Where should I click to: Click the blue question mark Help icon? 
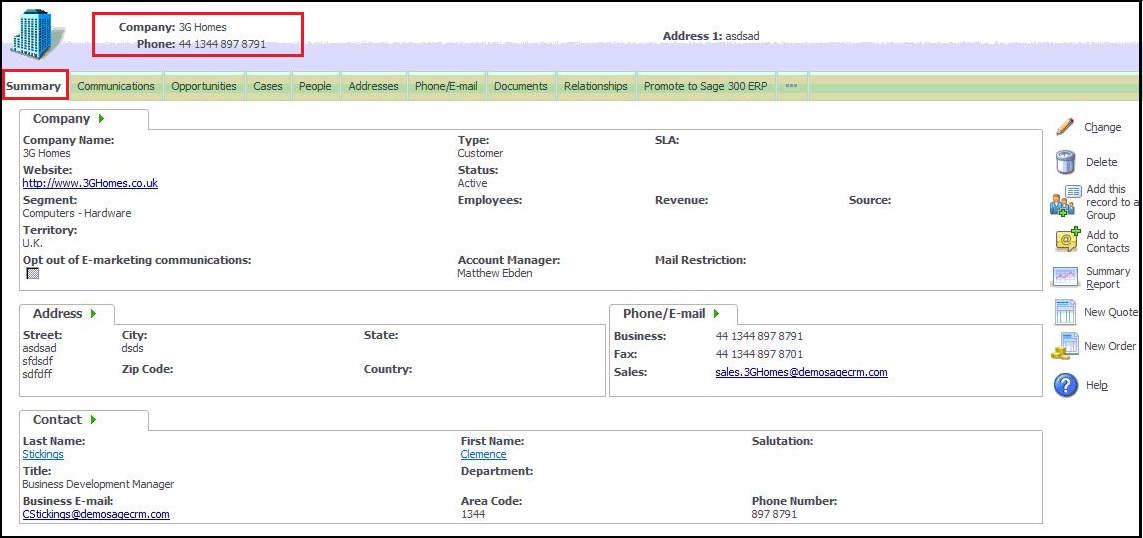1066,384
